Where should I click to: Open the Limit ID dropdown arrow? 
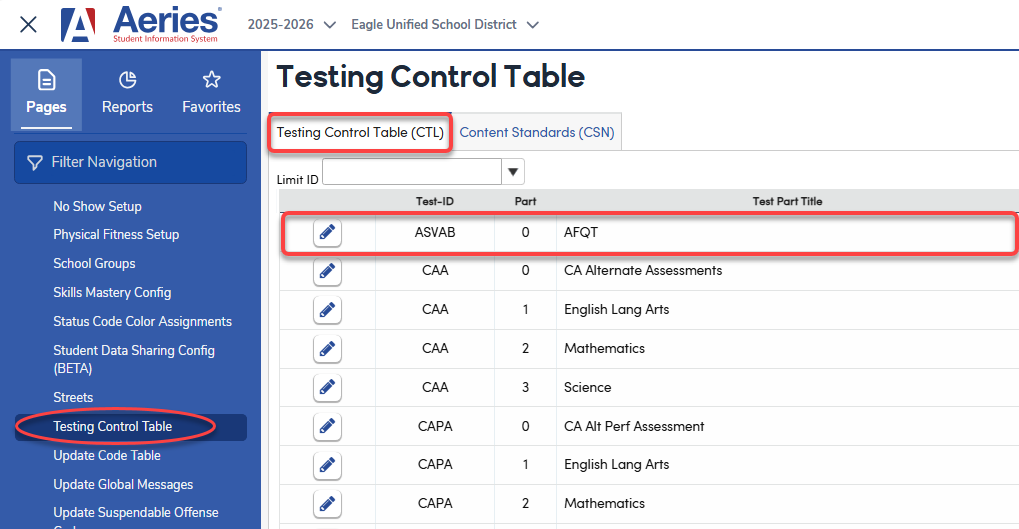coord(513,172)
